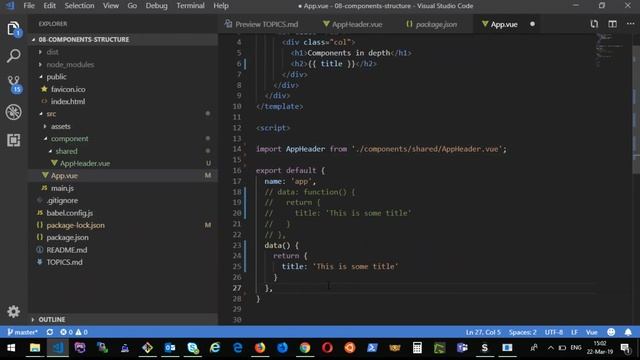Open the Extensions view

pos(13,140)
